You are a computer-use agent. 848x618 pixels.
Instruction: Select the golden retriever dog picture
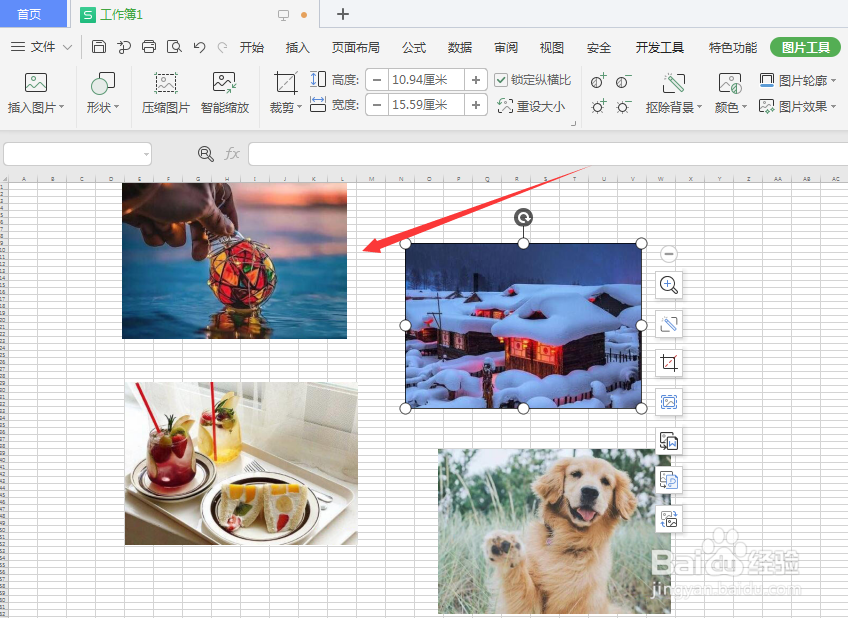[554, 531]
